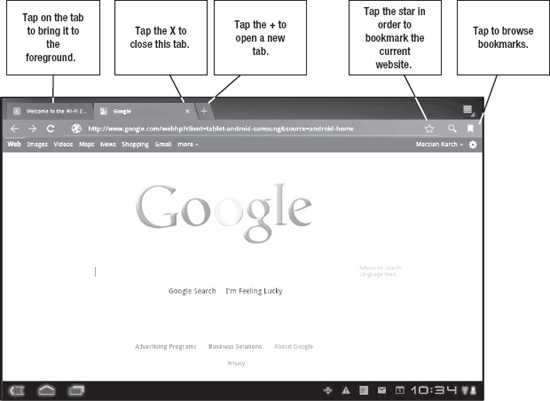
Task: Click the Google Search button
Action: pyautogui.click(x=192, y=291)
